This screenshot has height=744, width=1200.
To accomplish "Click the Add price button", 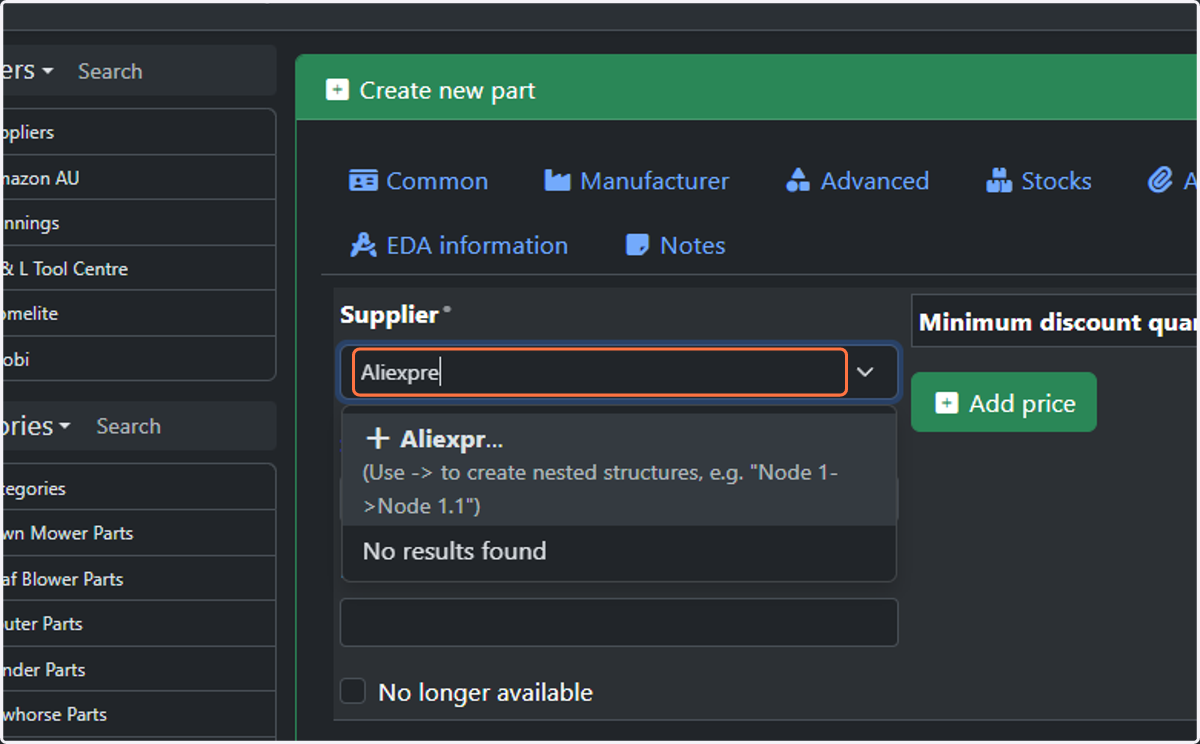I will pyautogui.click(x=1004, y=403).
